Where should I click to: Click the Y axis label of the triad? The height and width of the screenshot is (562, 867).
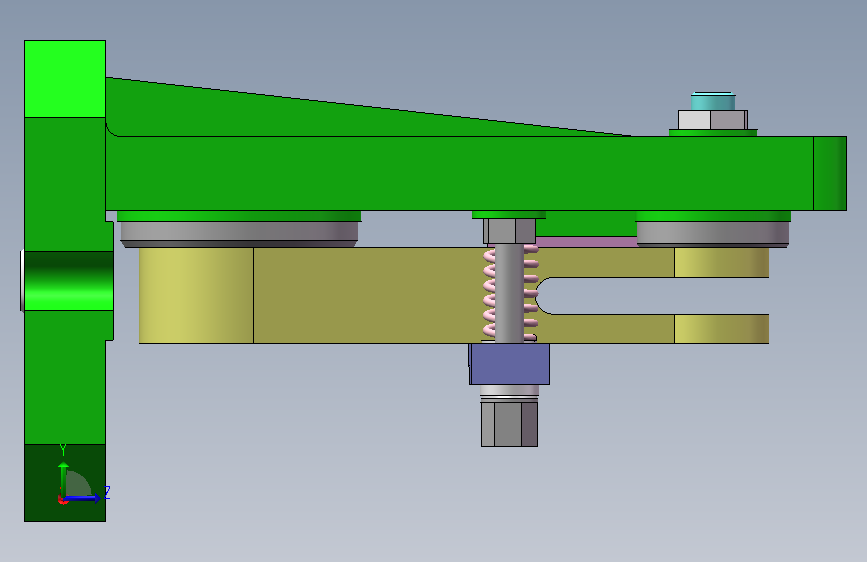click(63, 450)
